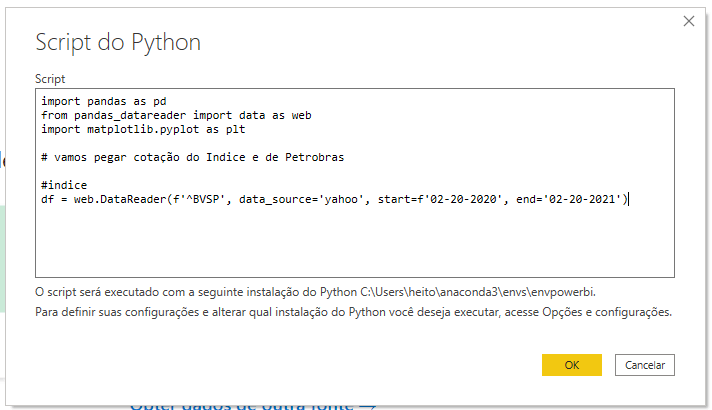Confirm the script with OK button
The height and width of the screenshot is (410, 712).
coord(571,365)
